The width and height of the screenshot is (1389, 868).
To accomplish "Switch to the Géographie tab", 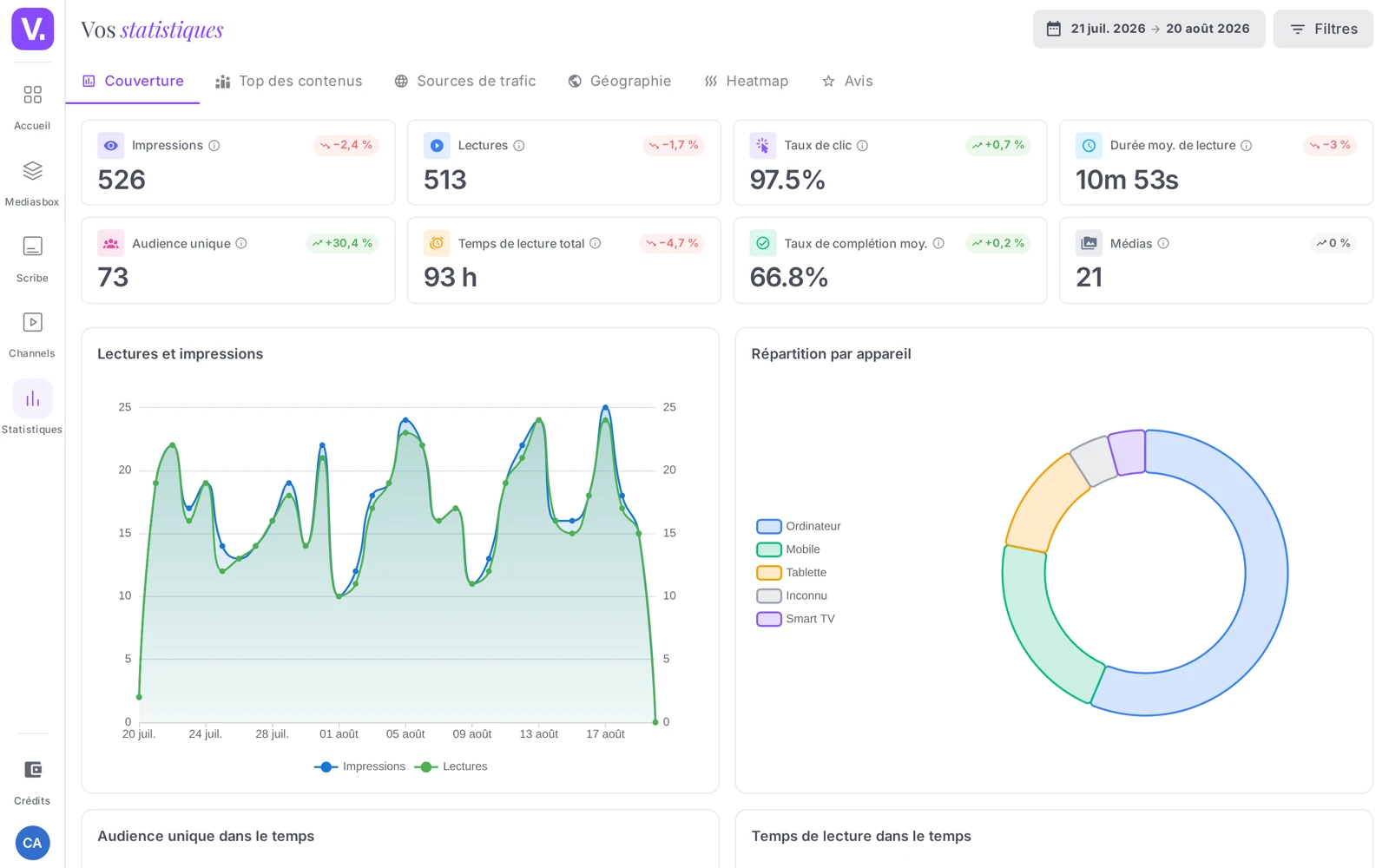I will [x=620, y=81].
